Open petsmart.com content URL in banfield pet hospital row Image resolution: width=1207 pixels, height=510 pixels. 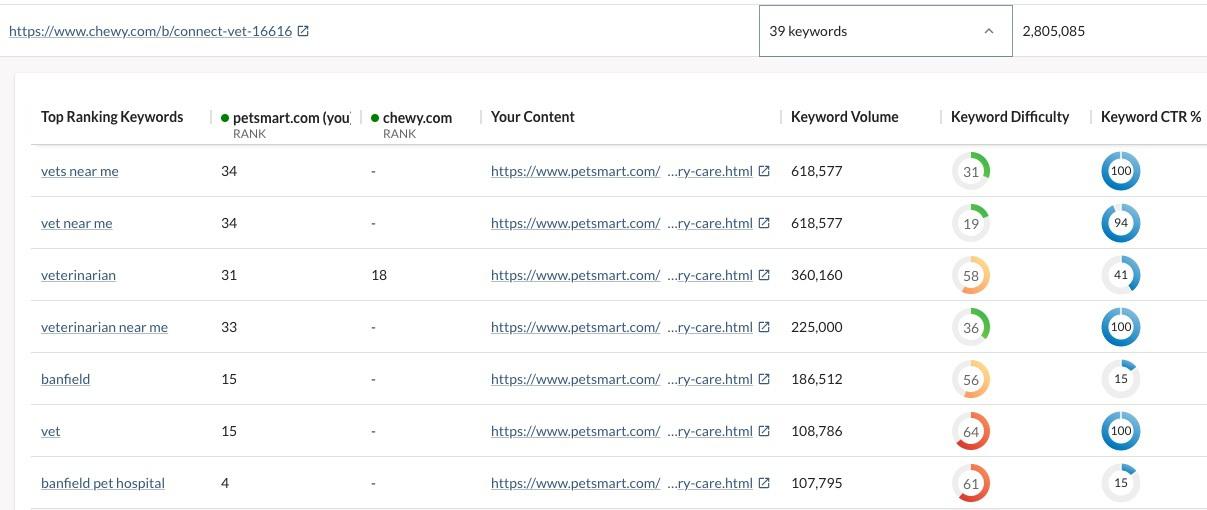(621, 483)
